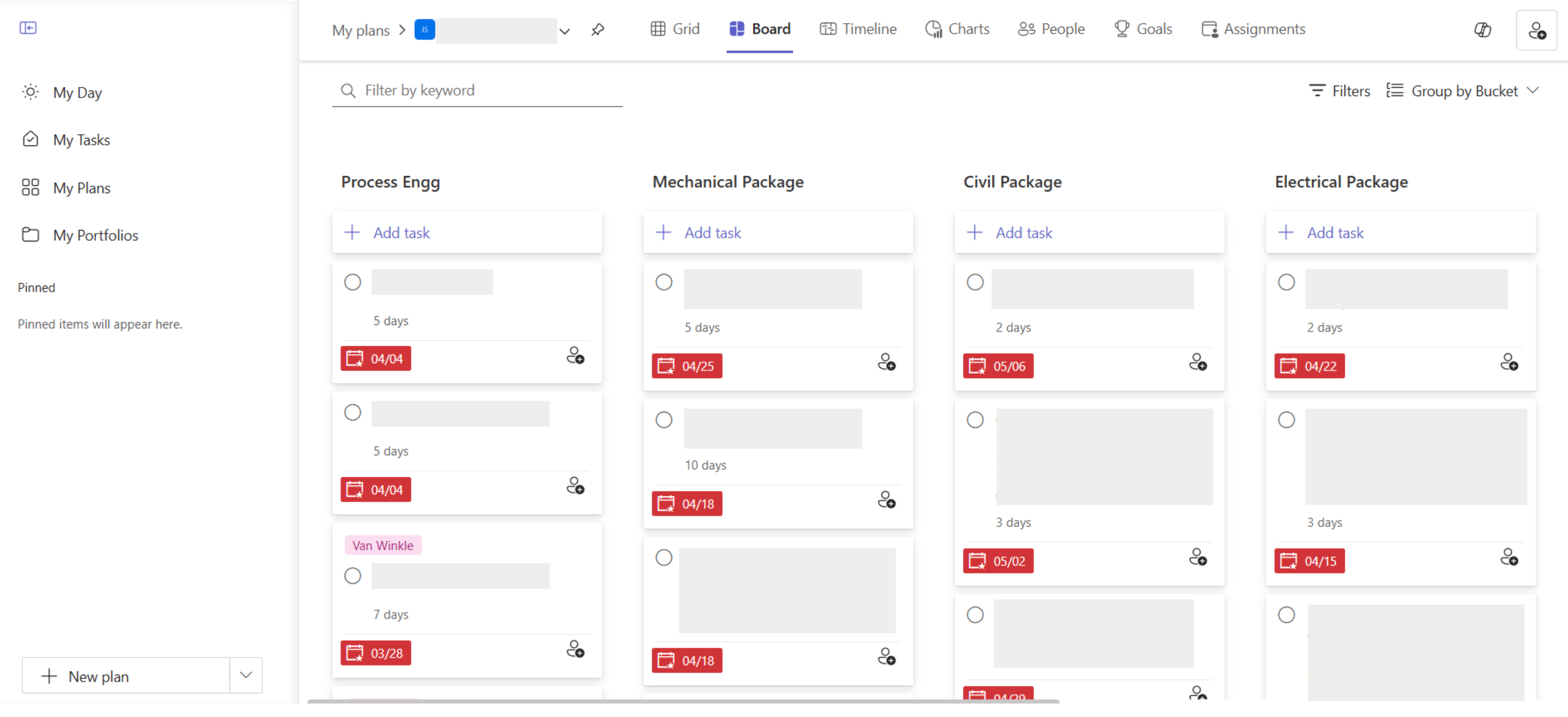Screen dimensions: 1568x717
Task: Complete the Mechanical 04/25 task circle
Action: point(663,282)
